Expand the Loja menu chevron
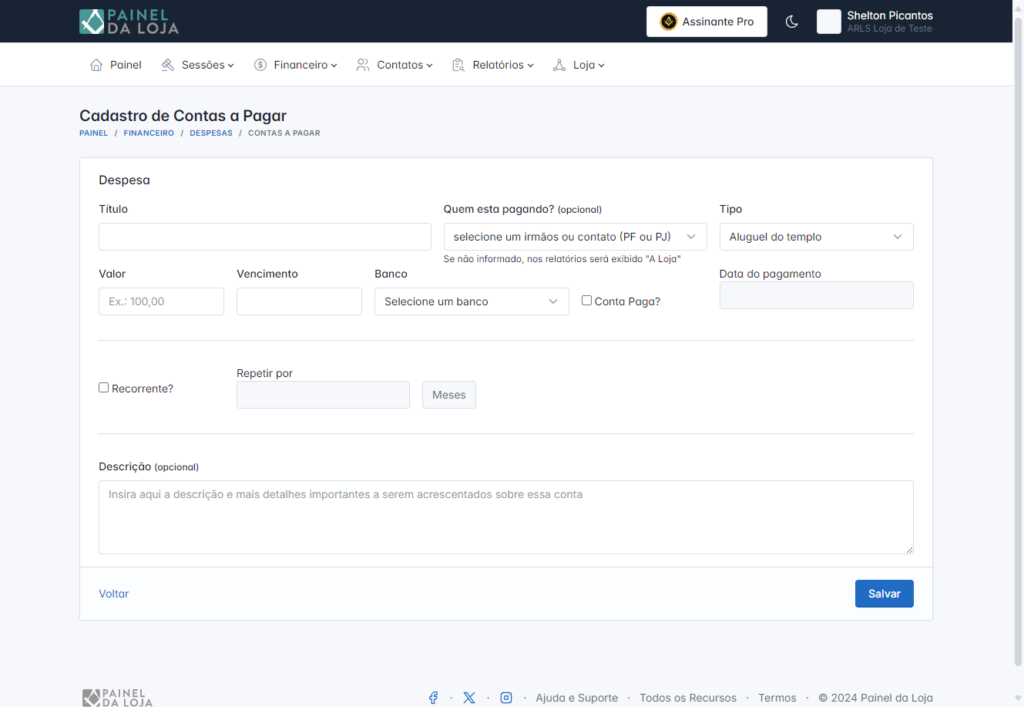 pyautogui.click(x=601, y=65)
